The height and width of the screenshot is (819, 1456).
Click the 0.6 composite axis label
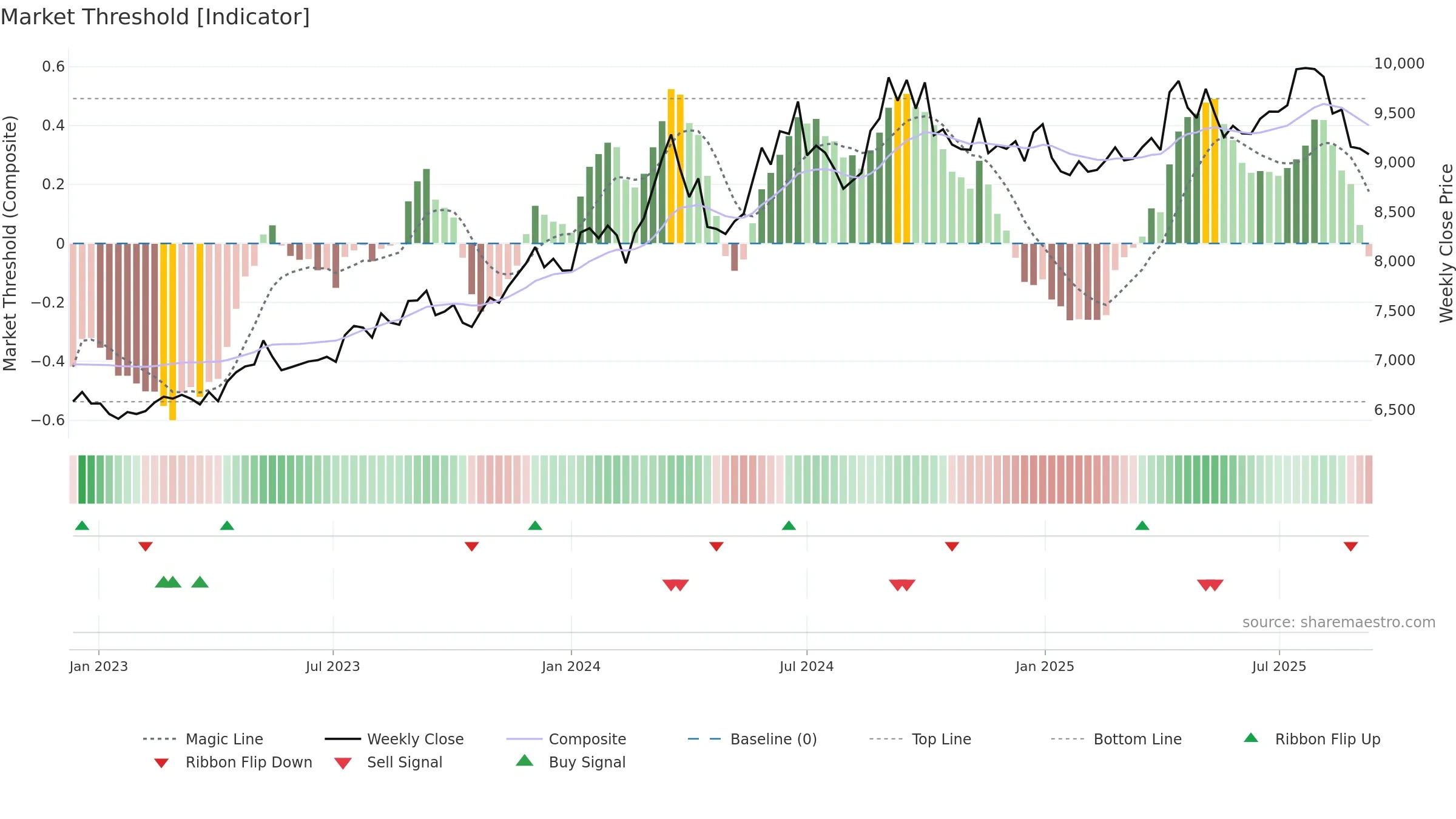[x=53, y=67]
